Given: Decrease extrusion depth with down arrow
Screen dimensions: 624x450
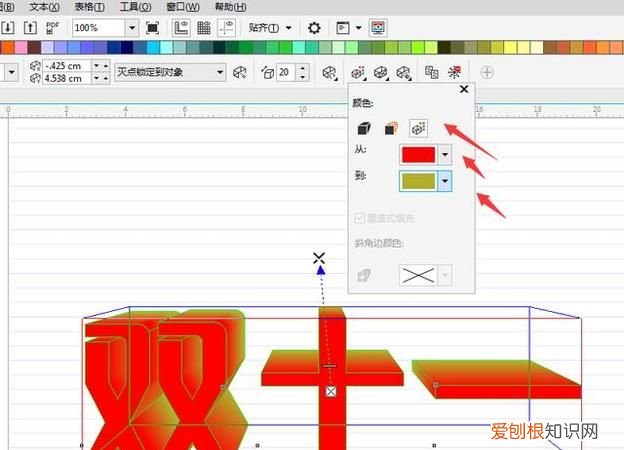Looking at the screenshot, I should (302, 77).
